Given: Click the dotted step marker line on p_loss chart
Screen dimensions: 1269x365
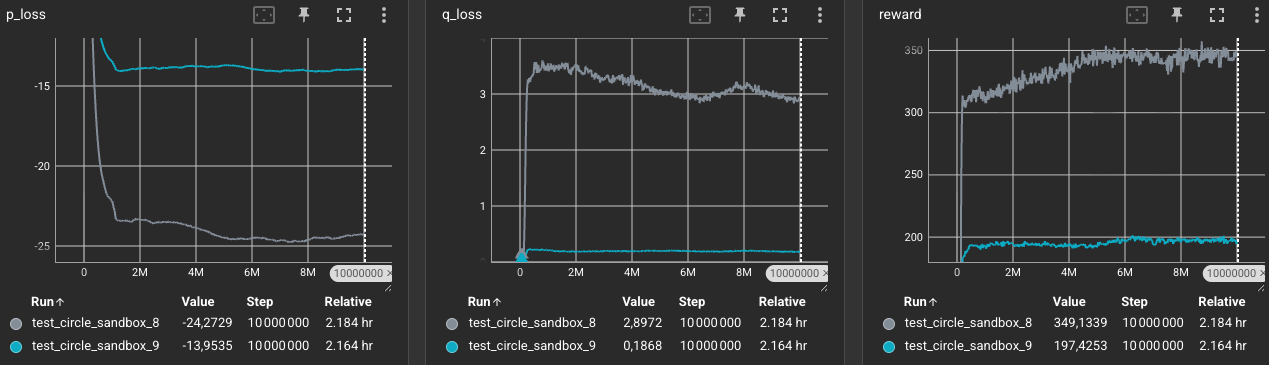Looking at the screenshot, I should 365,150.
